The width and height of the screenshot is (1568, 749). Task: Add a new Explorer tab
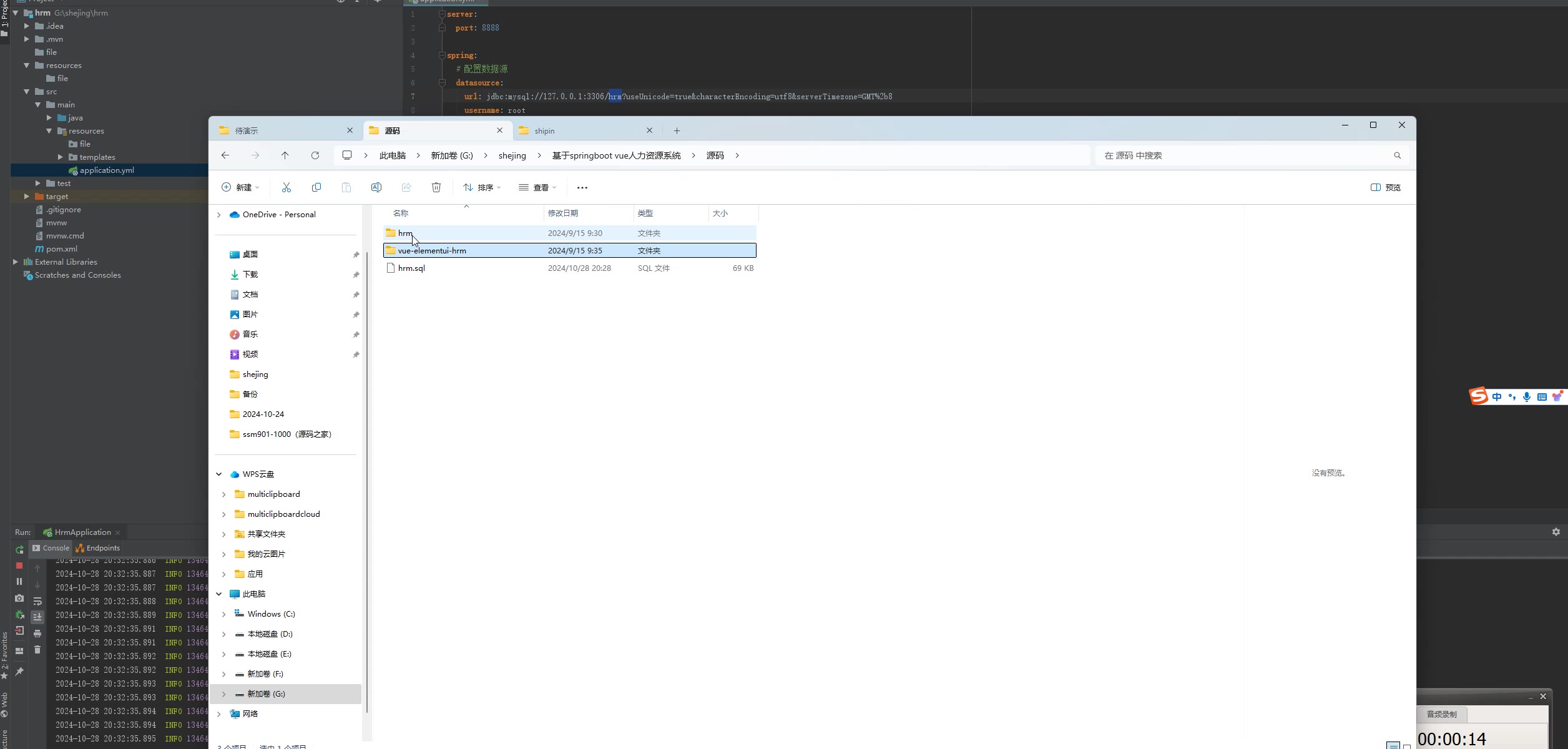[677, 130]
